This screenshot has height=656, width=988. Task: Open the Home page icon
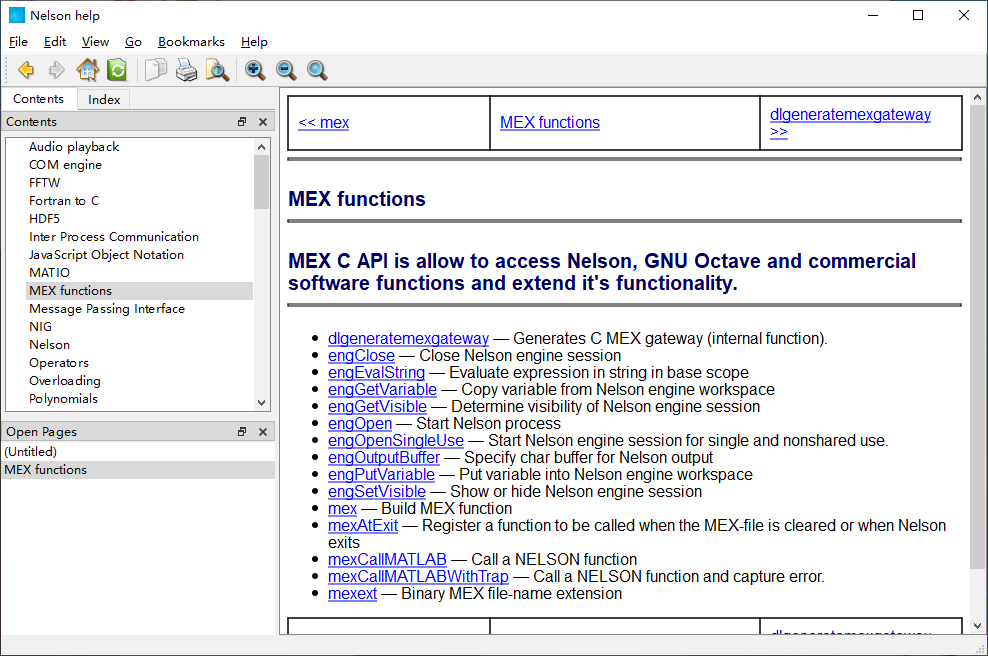tap(88, 70)
